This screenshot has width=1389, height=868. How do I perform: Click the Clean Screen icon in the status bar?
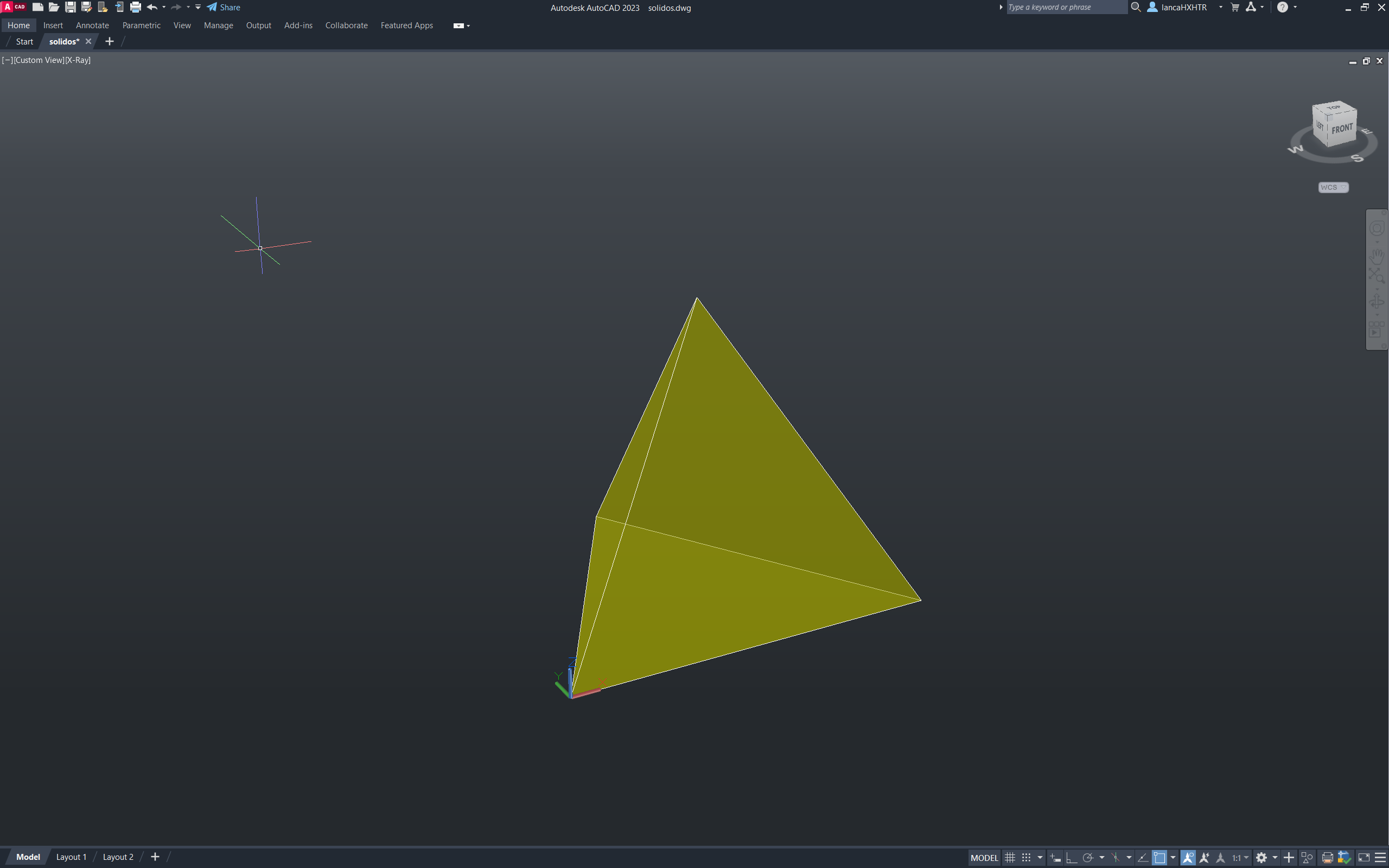click(1363, 857)
